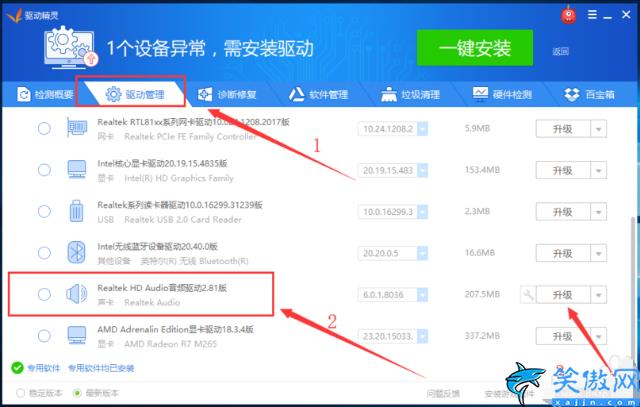Switch to the 驱动管理 tab
This screenshot has width=640, height=407.
click(x=135, y=95)
